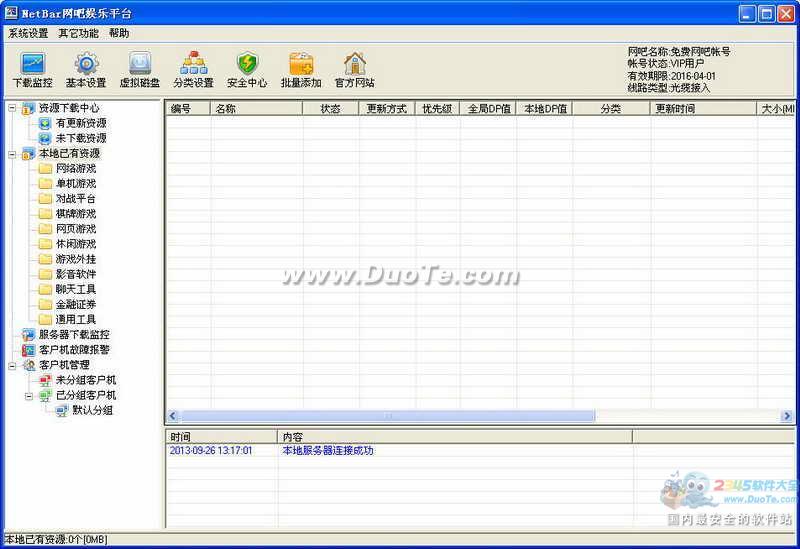
Task: Select the 聊天工具 tree item
Action: [x=76, y=289]
